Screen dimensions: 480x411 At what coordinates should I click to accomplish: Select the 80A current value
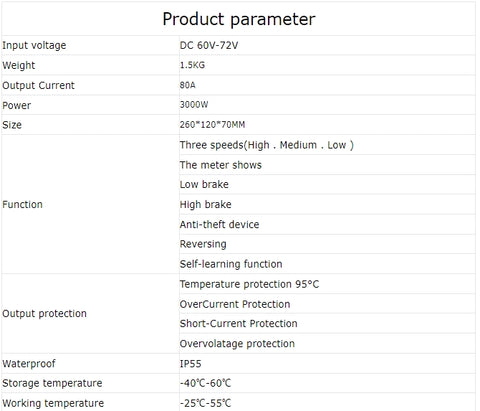[188, 85]
